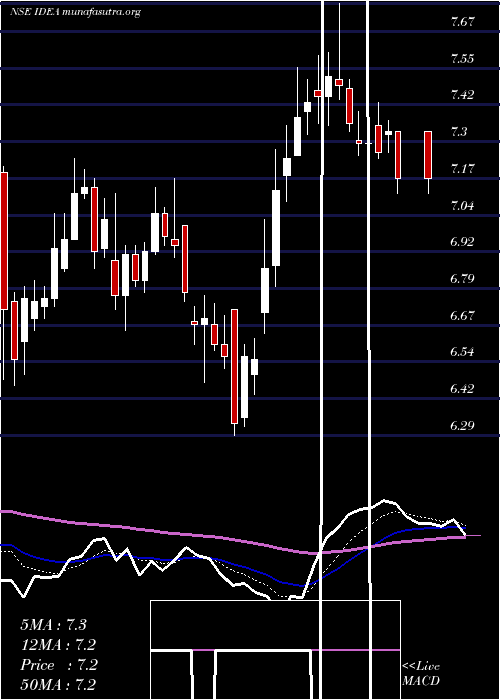500x700 pixels.
Task: Select the 7.17 price axis label
Action: 462,169
